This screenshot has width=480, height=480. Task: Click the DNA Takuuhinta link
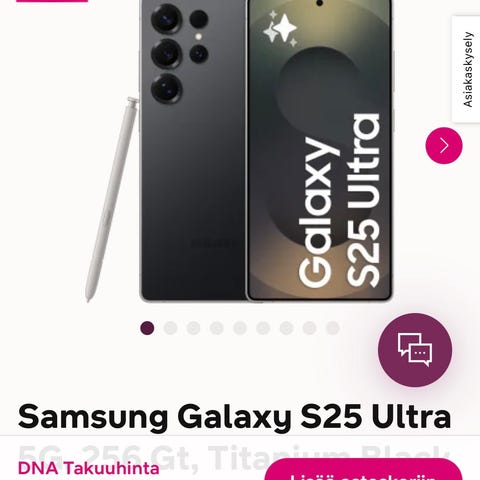(89, 468)
